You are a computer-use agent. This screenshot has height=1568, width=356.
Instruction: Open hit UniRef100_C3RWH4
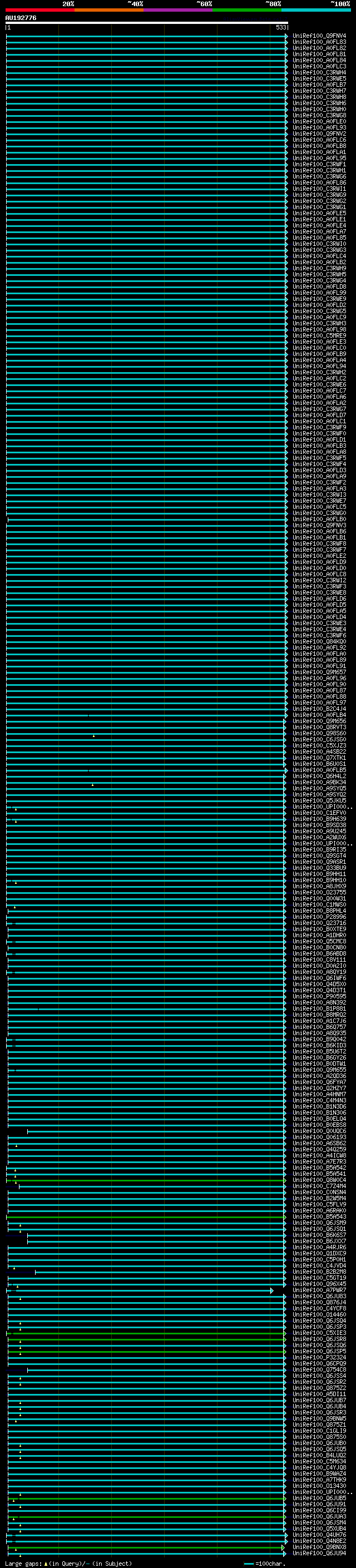(x=319, y=72)
